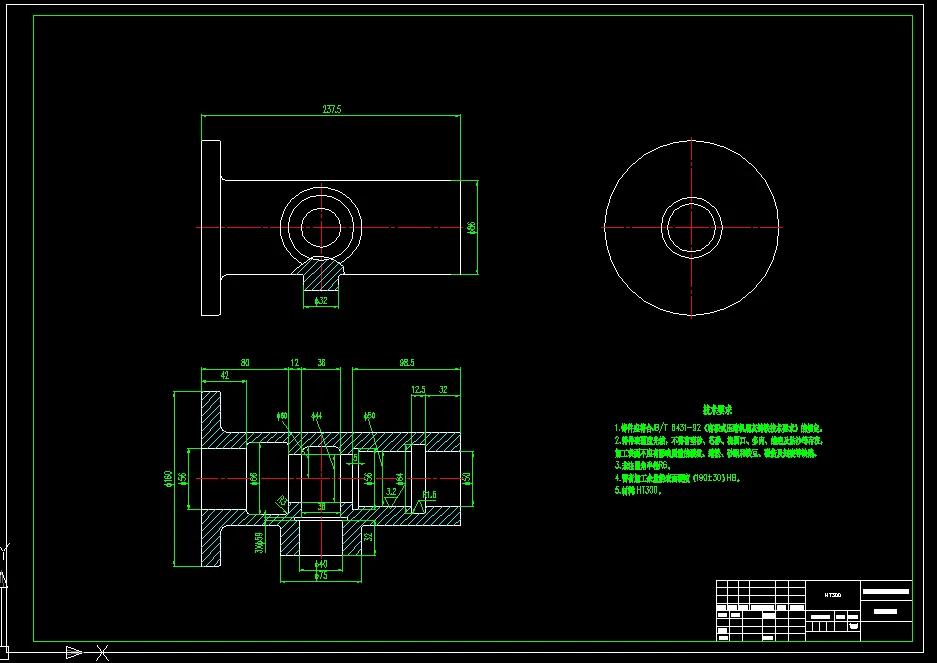Viewport: 937px width, 663px height.
Task: Select the 98.5 dimension text
Action: (x=406, y=362)
